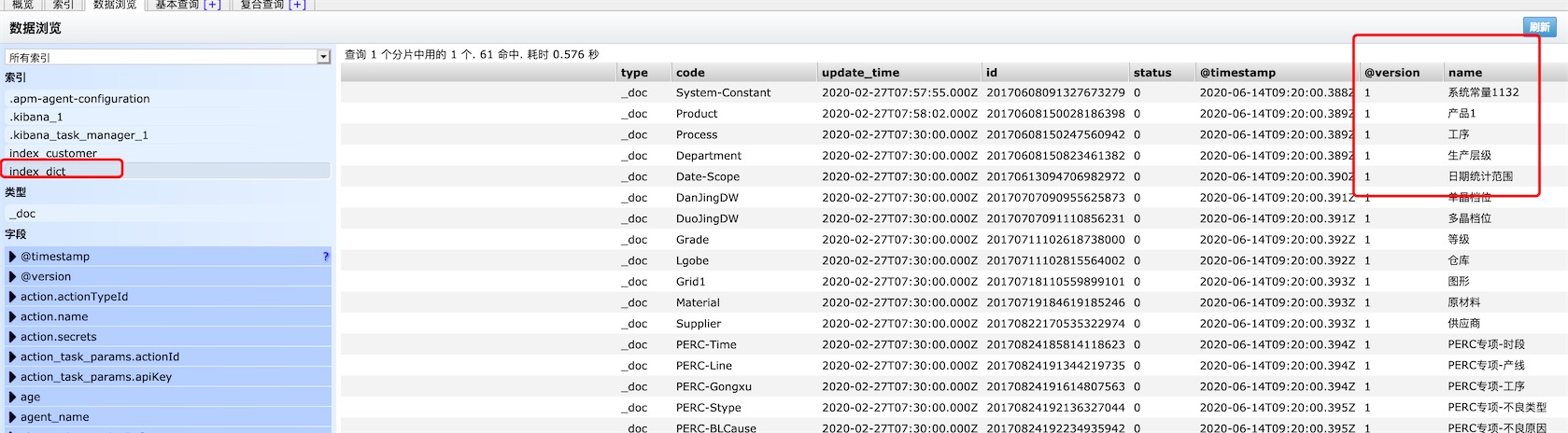Switch to the Indices (索引) tab
1568x433 pixels.
click(63, 5)
